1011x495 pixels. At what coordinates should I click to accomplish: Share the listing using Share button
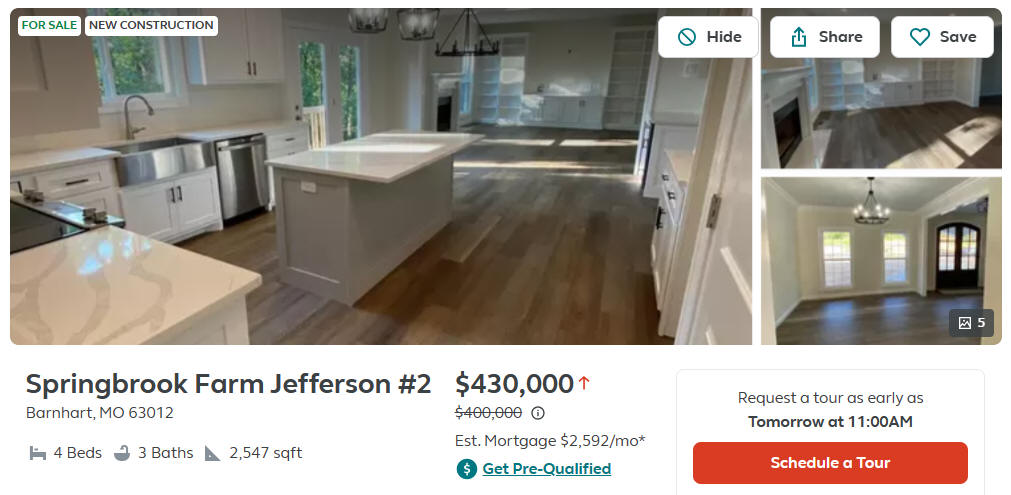pos(825,37)
